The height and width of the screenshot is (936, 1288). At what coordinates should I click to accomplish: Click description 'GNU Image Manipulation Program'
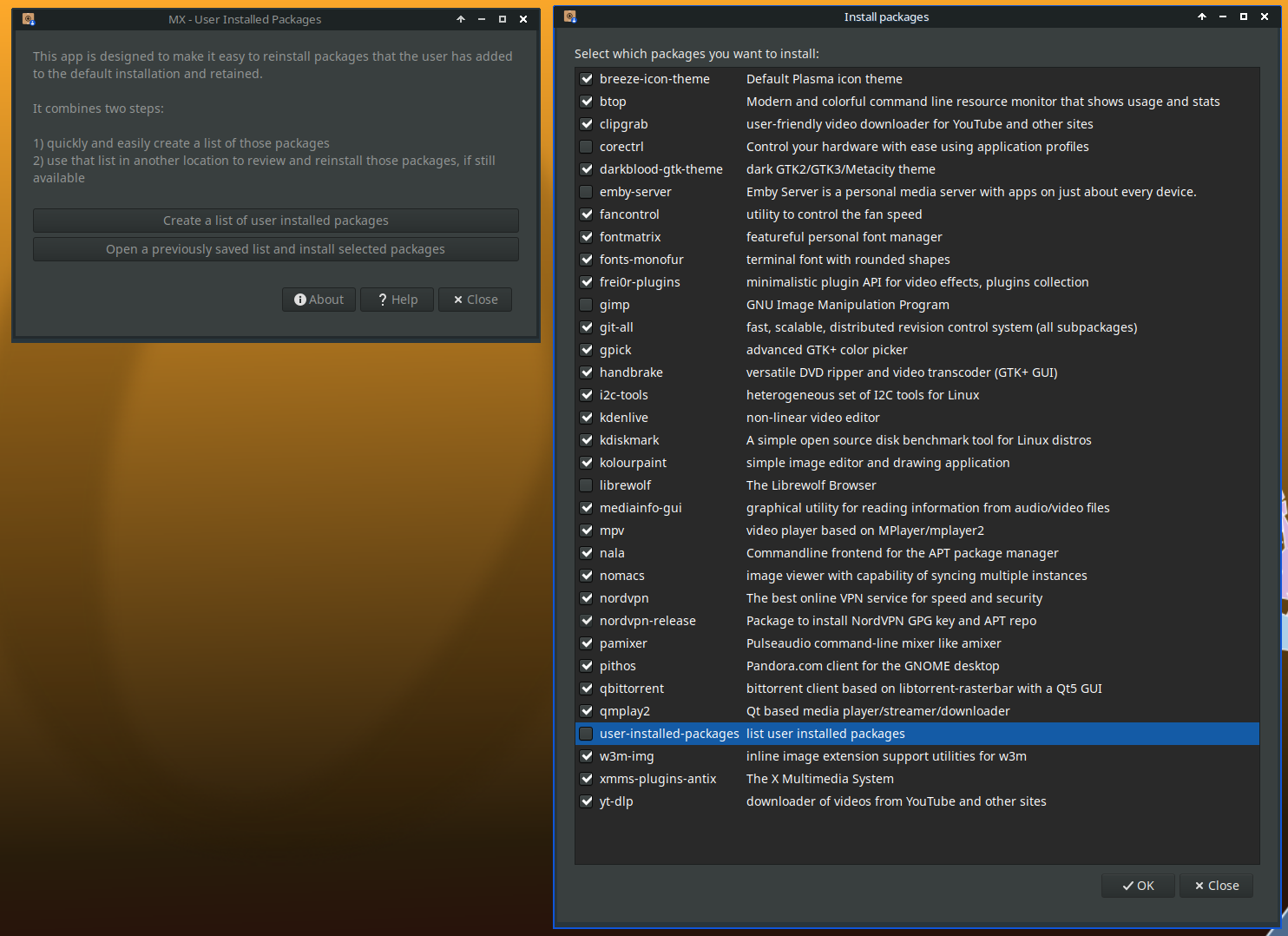[847, 305]
